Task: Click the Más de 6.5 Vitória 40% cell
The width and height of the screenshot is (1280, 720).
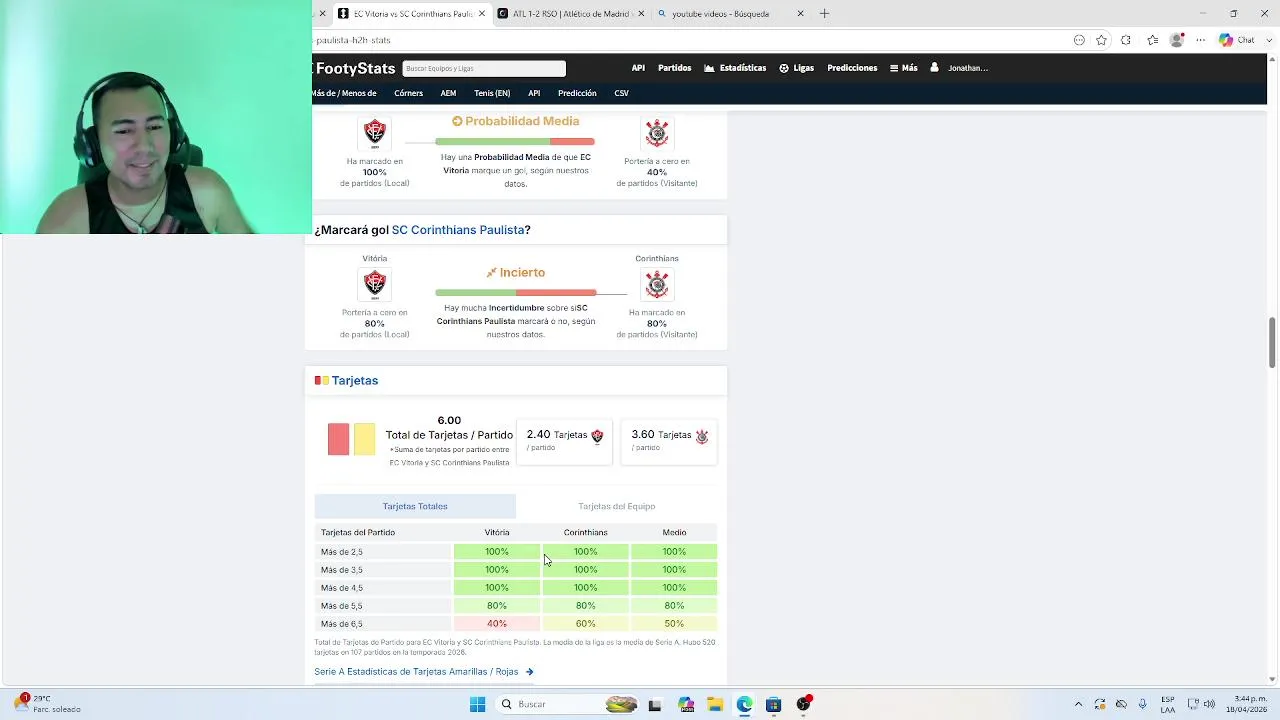Action: tap(497, 624)
